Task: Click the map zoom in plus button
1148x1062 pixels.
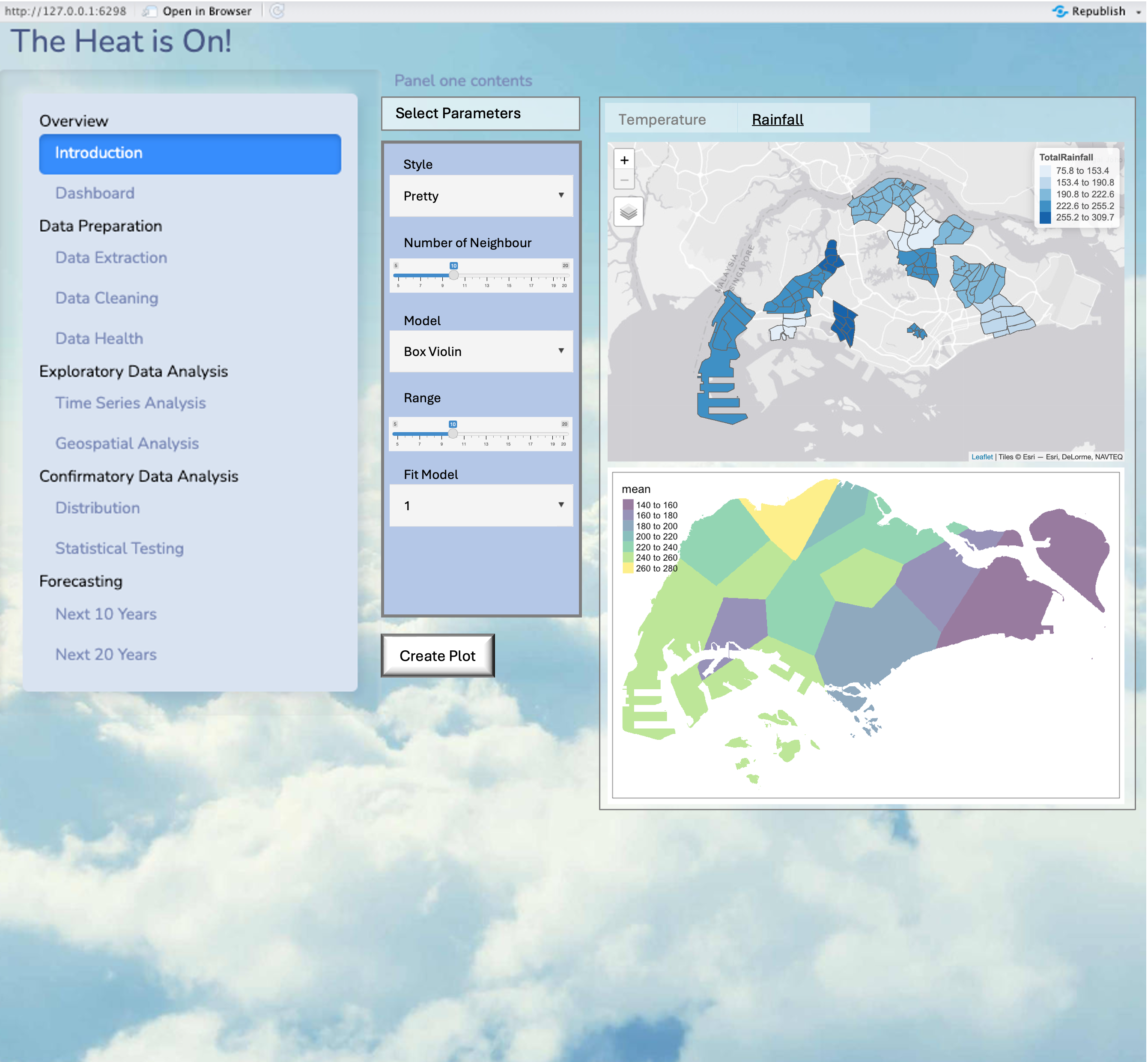Action: click(x=624, y=160)
